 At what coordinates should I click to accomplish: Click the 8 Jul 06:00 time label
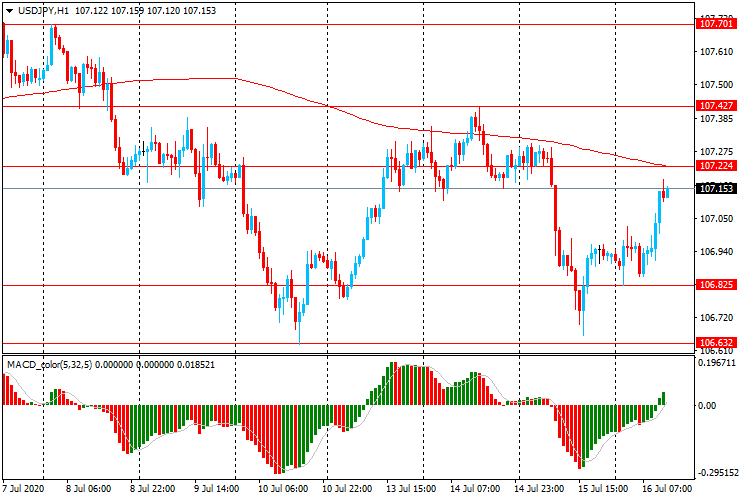pos(88,488)
